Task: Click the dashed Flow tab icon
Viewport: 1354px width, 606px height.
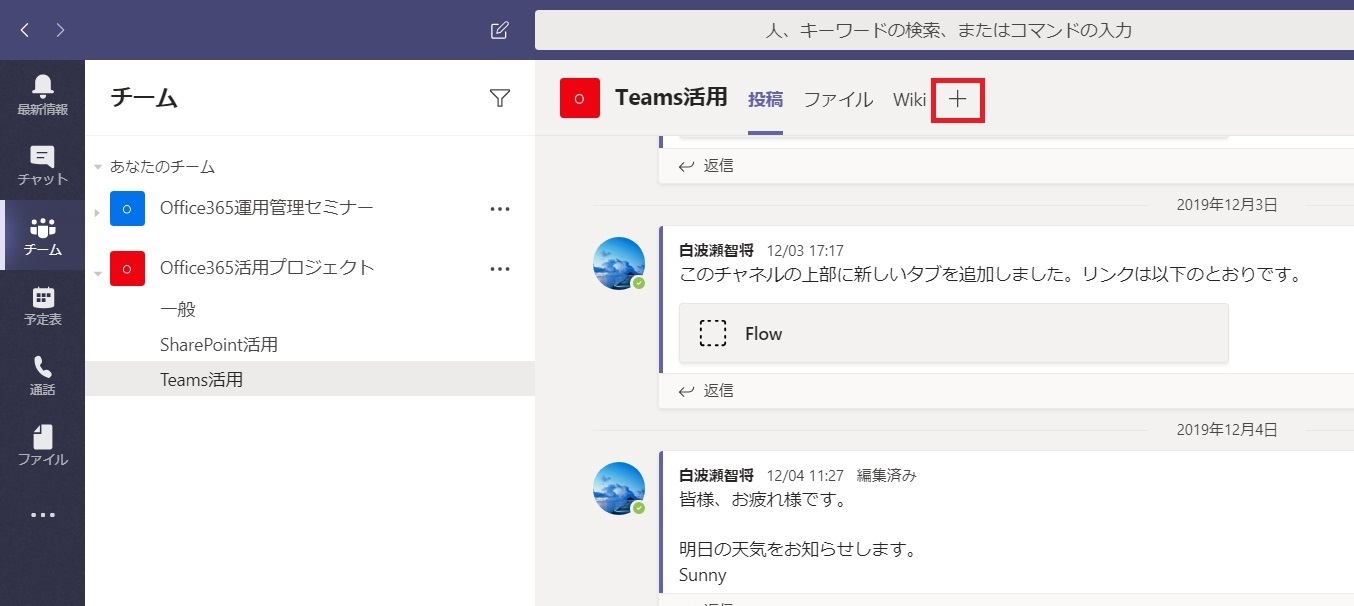Action: (x=713, y=333)
